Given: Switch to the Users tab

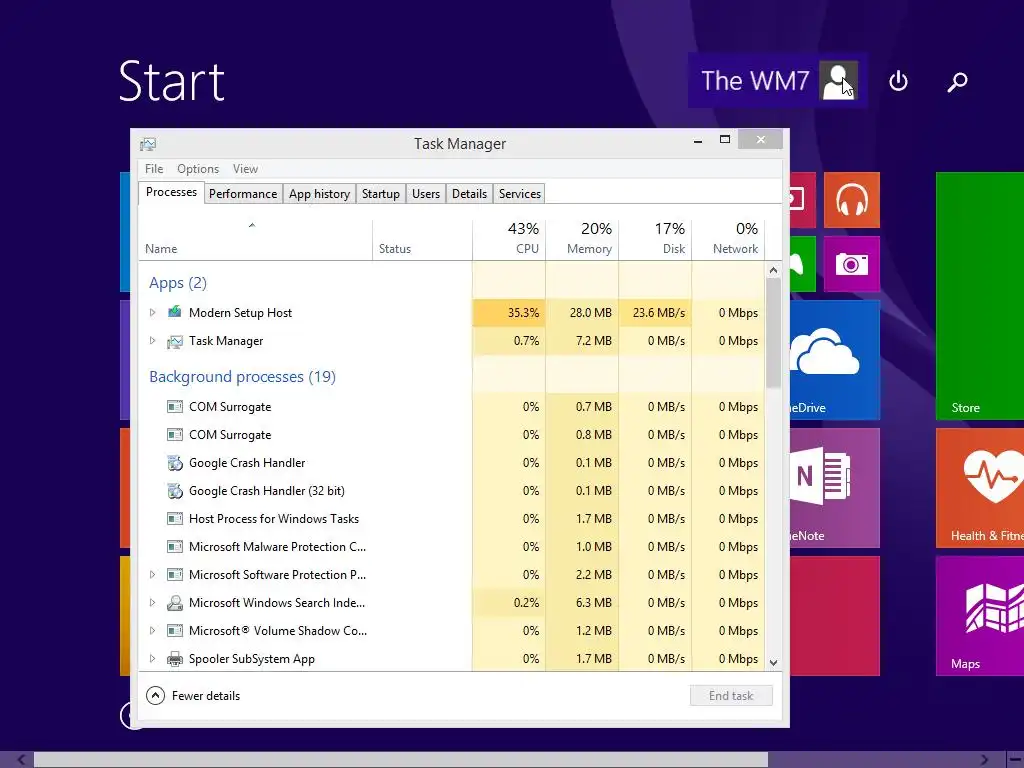Looking at the screenshot, I should [x=426, y=193].
